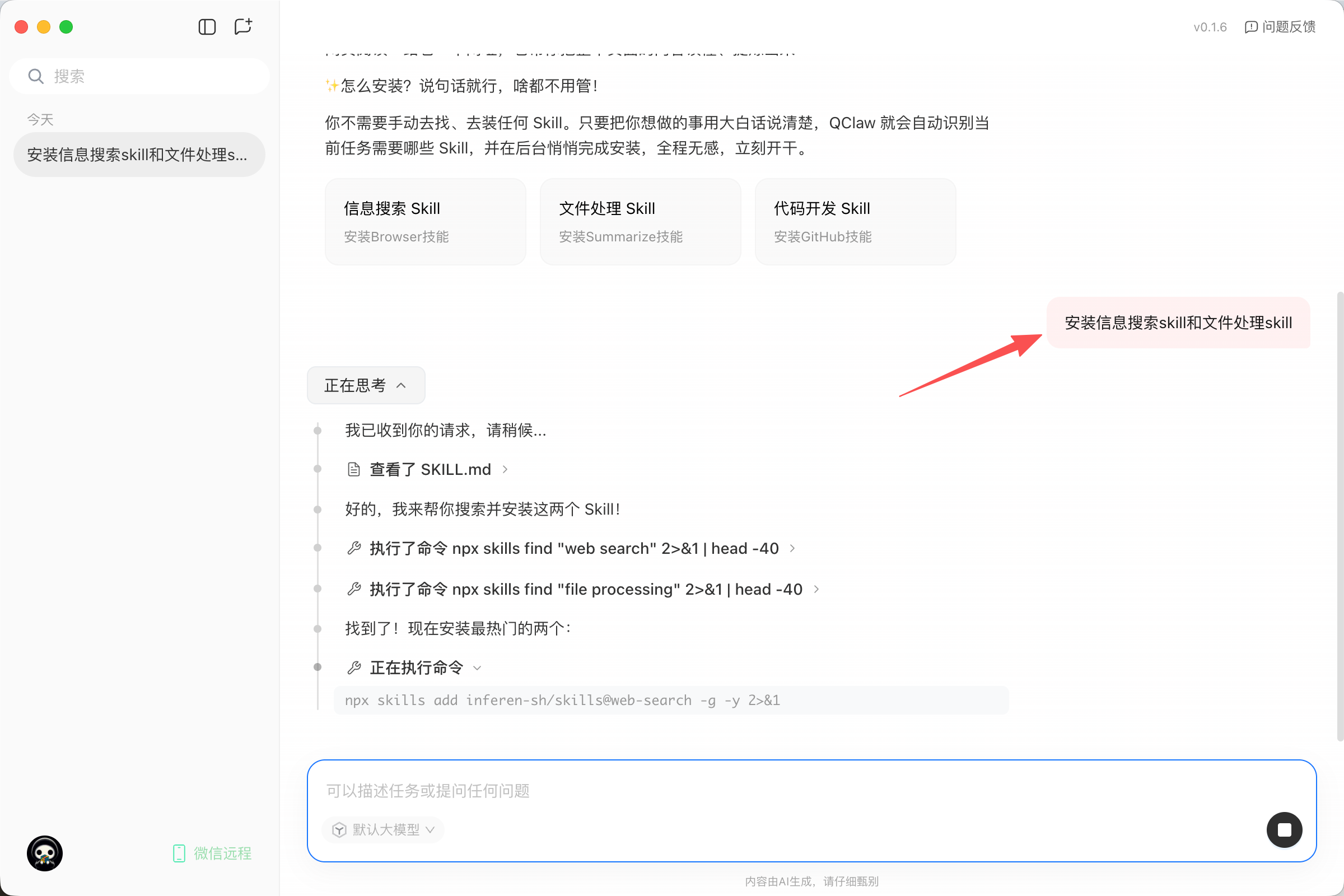Toggle the sidebar panel icon
Viewport: 1344px width, 896px height.
pos(207,27)
